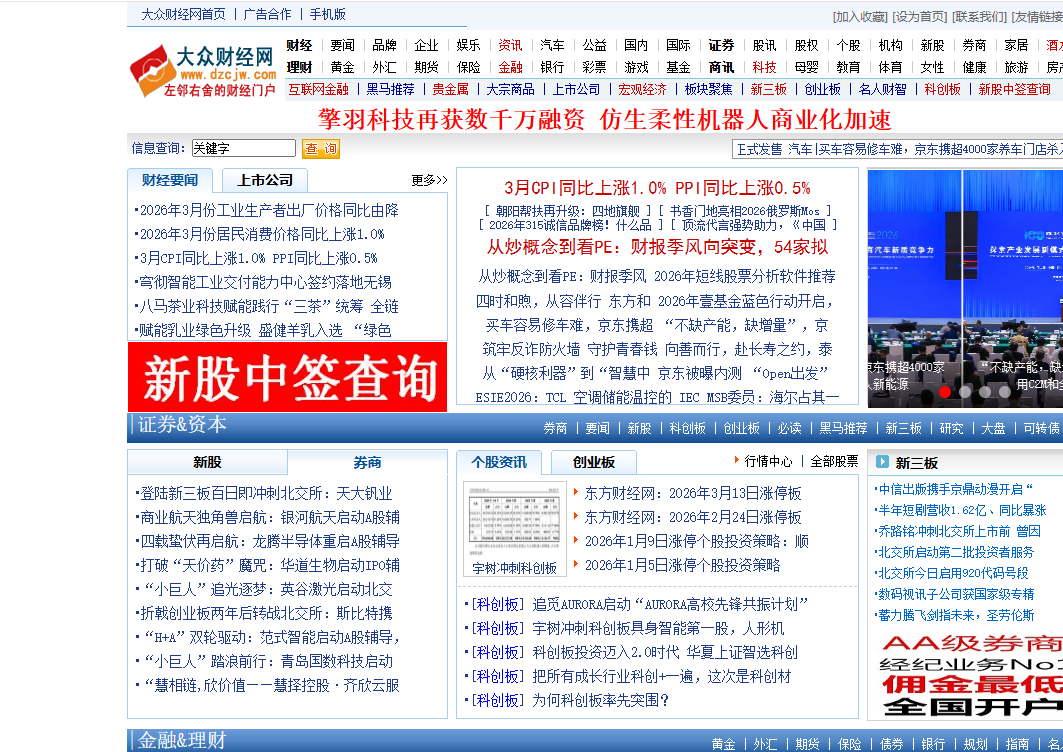
Task: Open the 黑马推荐 link in the logo sub-navigation
Action: [x=390, y=90]
